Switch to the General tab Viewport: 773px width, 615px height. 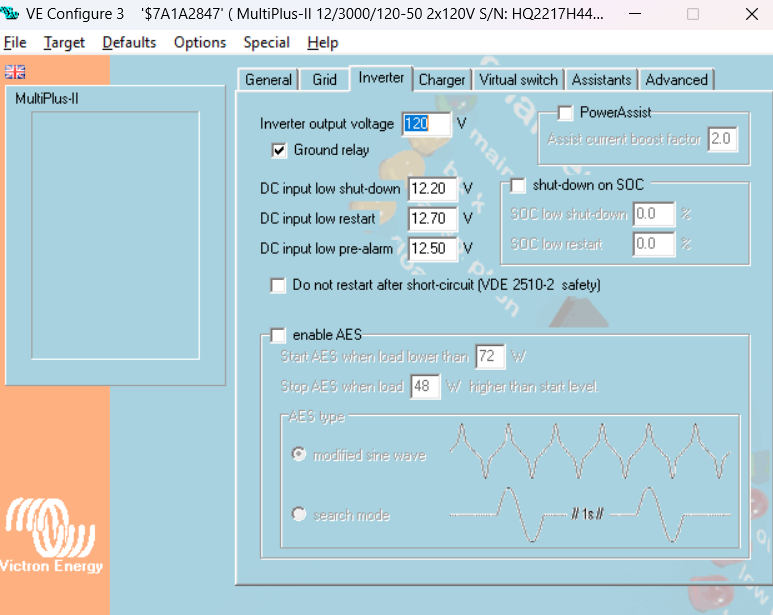[x=268, y=80]
